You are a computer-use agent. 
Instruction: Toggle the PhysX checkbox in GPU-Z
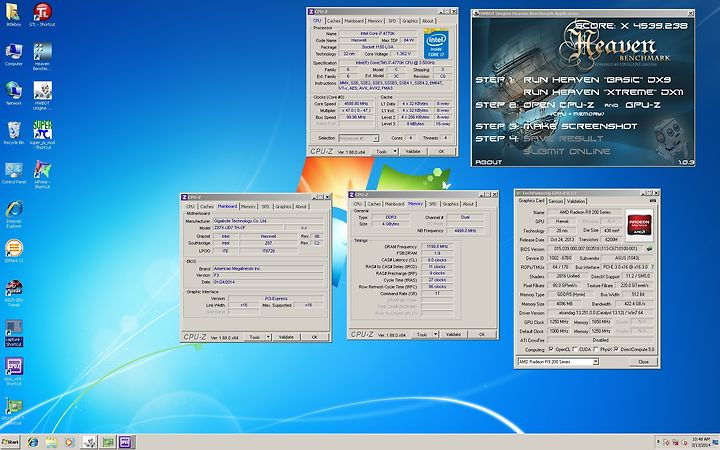click(x=596, y=349)
